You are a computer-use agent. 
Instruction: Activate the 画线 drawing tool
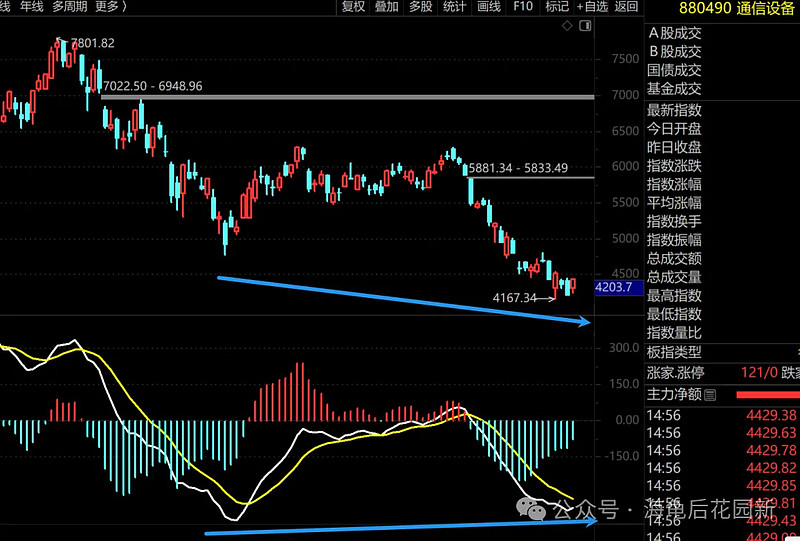pos(489,7)
